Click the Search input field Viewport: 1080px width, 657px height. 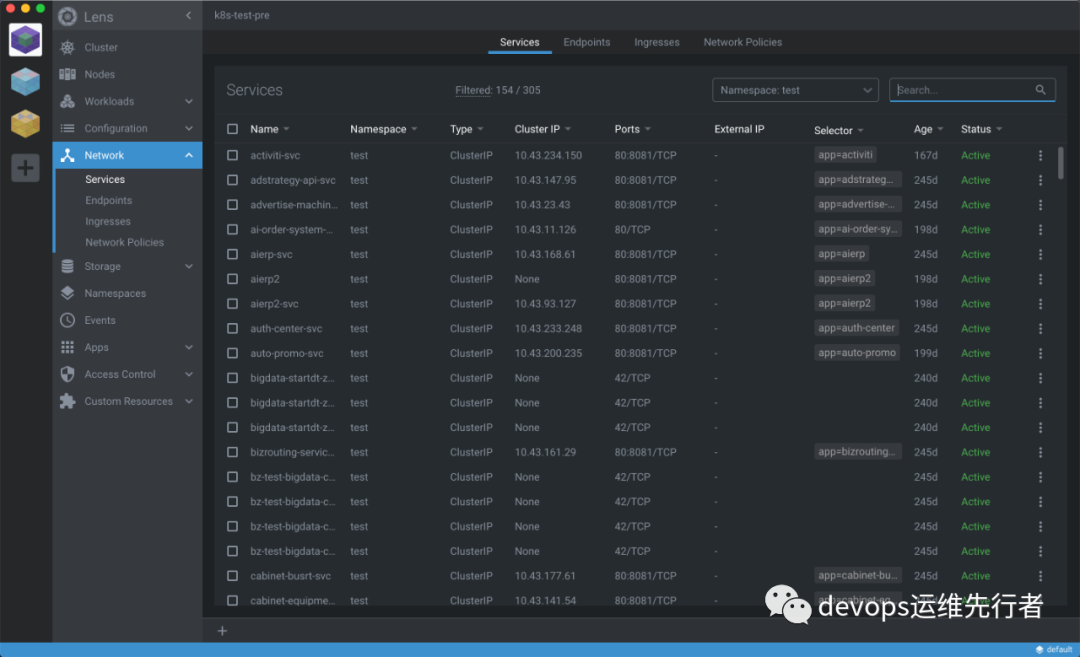(960, 90)
